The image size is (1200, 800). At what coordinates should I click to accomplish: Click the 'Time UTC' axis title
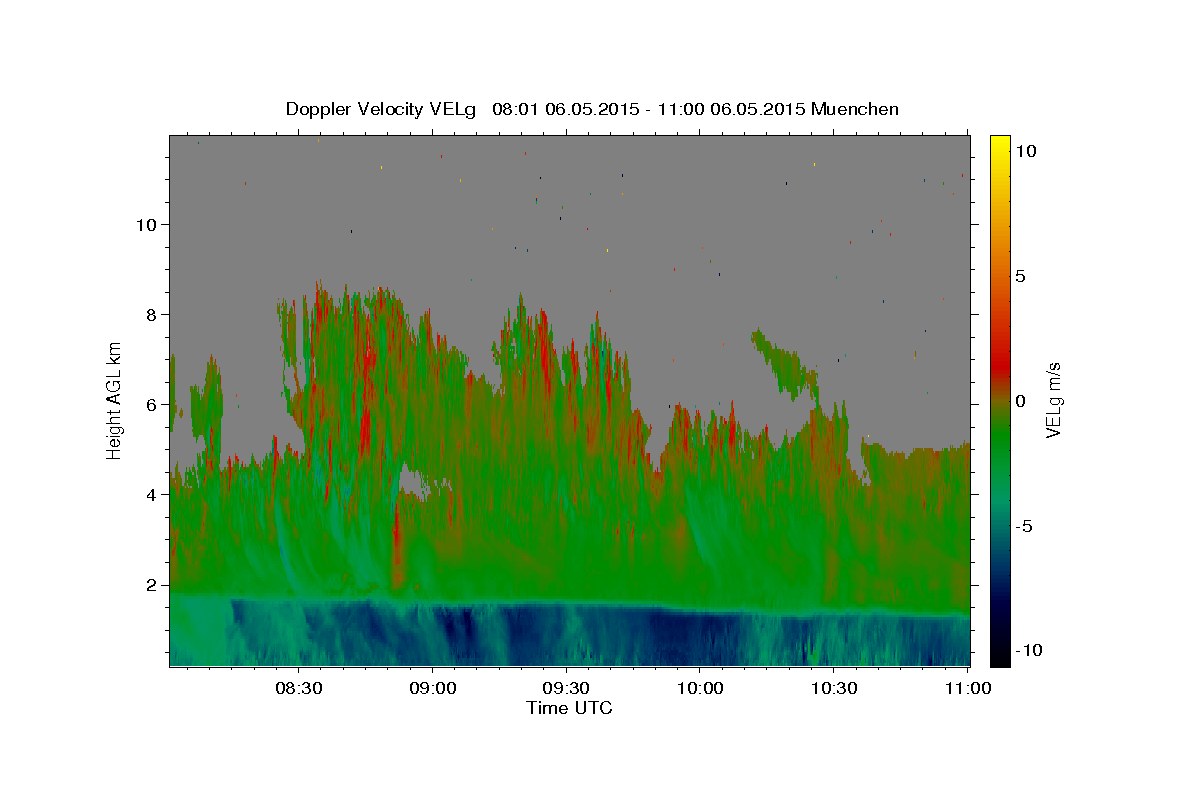pyautogui.click(x=570, y=708)
